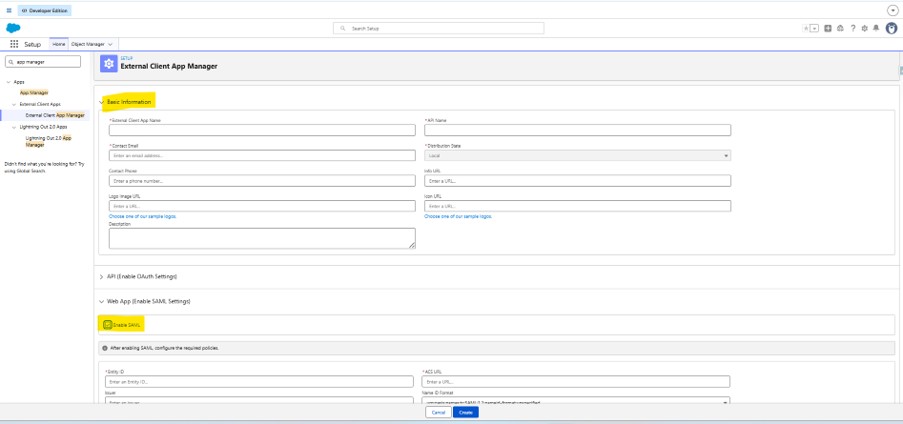This screenshot has height=424, width=903.
Task: Click the SETUP breadcrumb link
Action: (x=126, y=58)
